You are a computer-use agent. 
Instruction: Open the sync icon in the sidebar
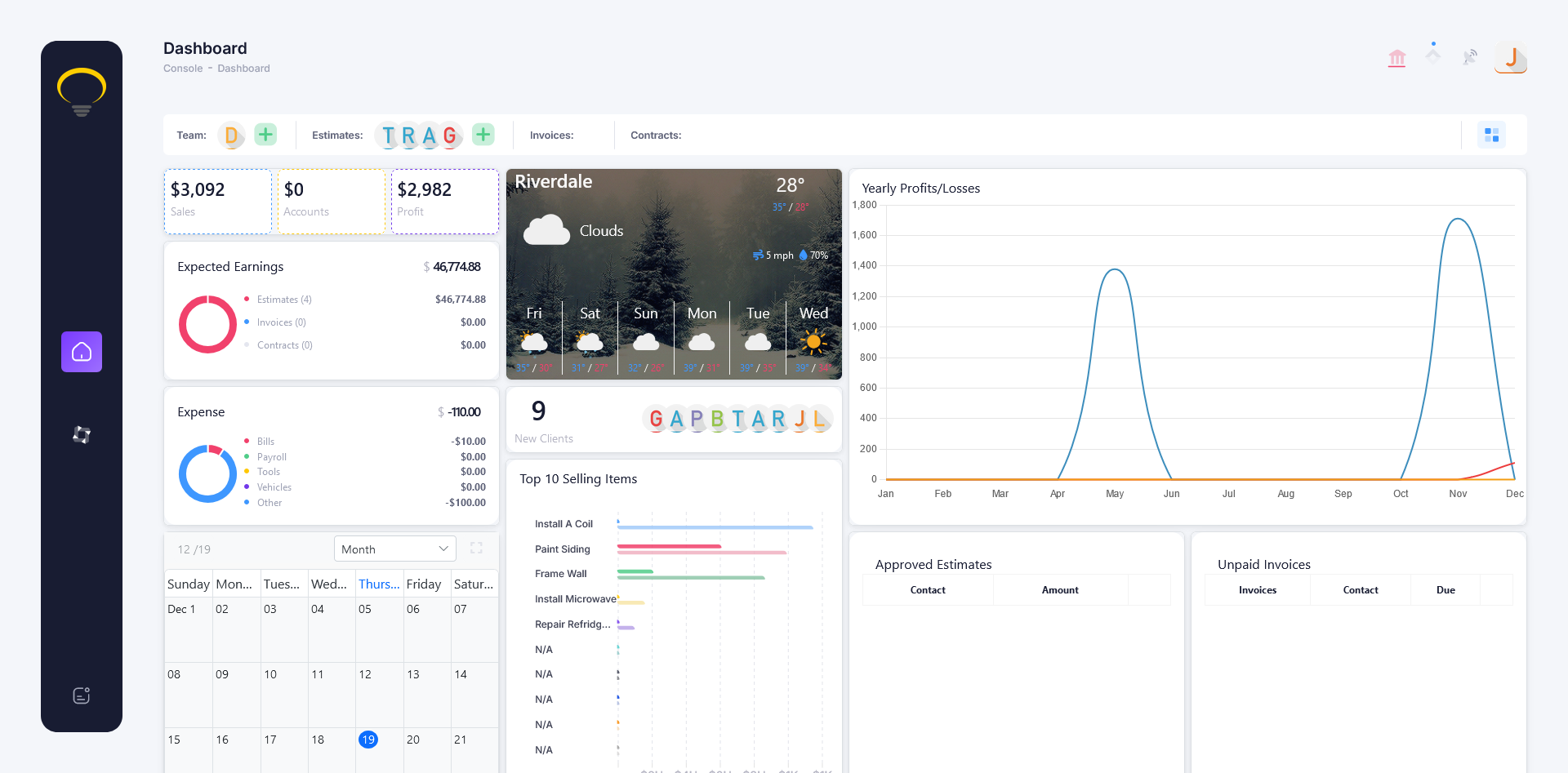pyautogui.click(x=81, y=434)
